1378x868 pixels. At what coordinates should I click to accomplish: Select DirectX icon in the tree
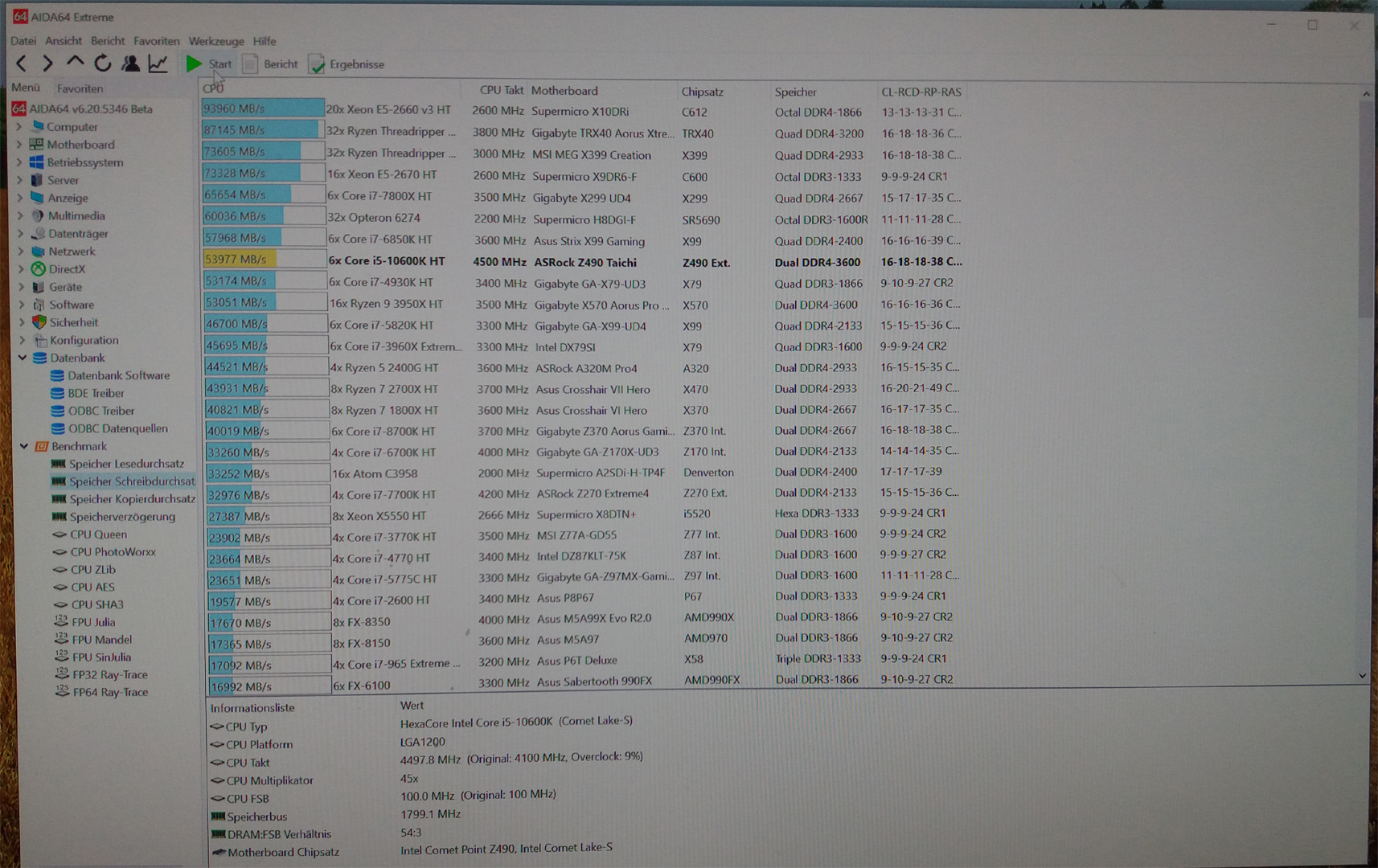coord(38,268)
